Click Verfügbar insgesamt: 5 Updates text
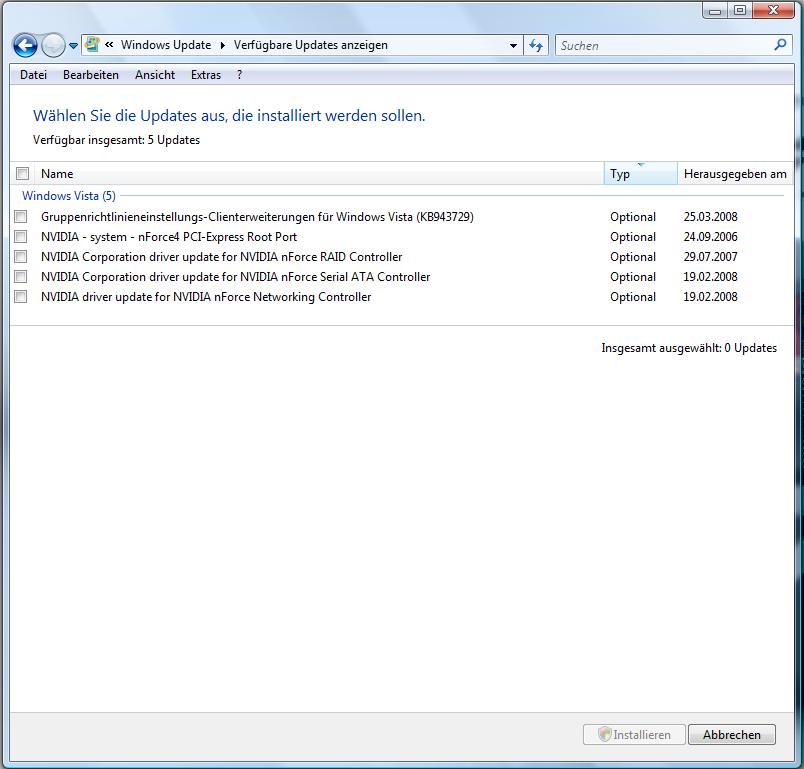 pyautogui.click(x=116, y=140)
